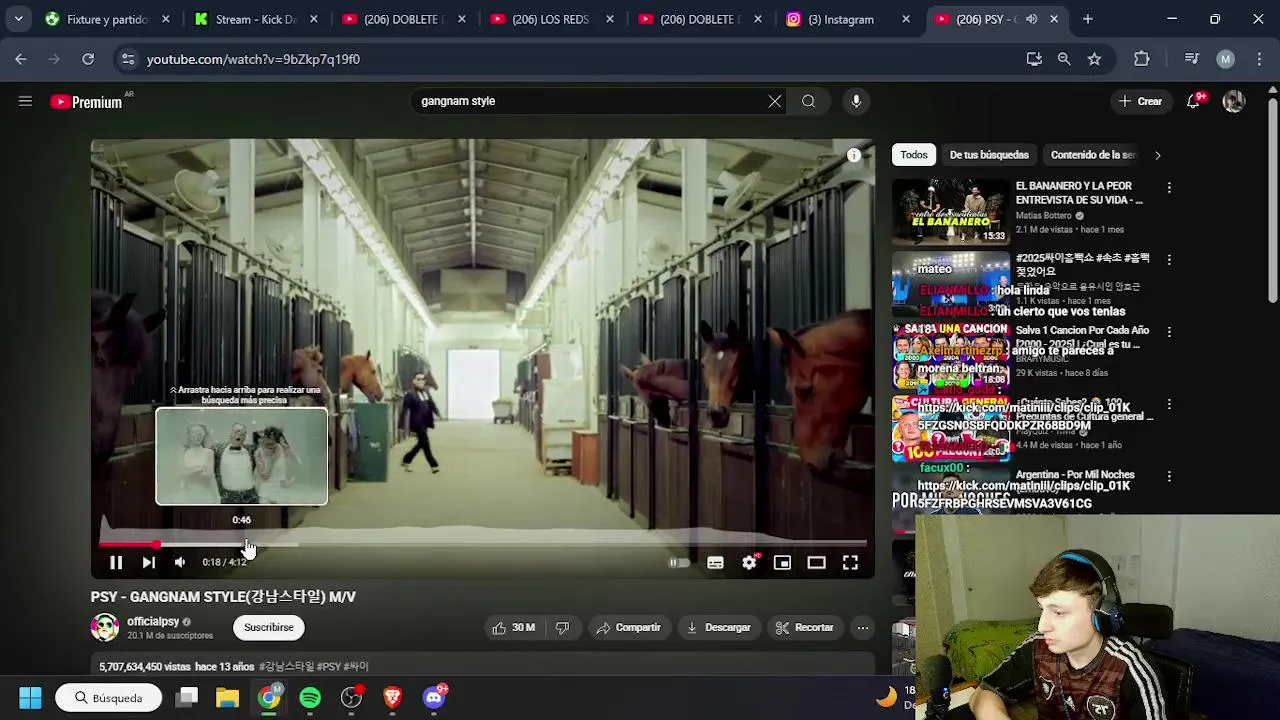Screen dimensions: 1280x720
Task: Open the officialpsy channel avatar
Action: pyautogui.click(x=105, y=627)
